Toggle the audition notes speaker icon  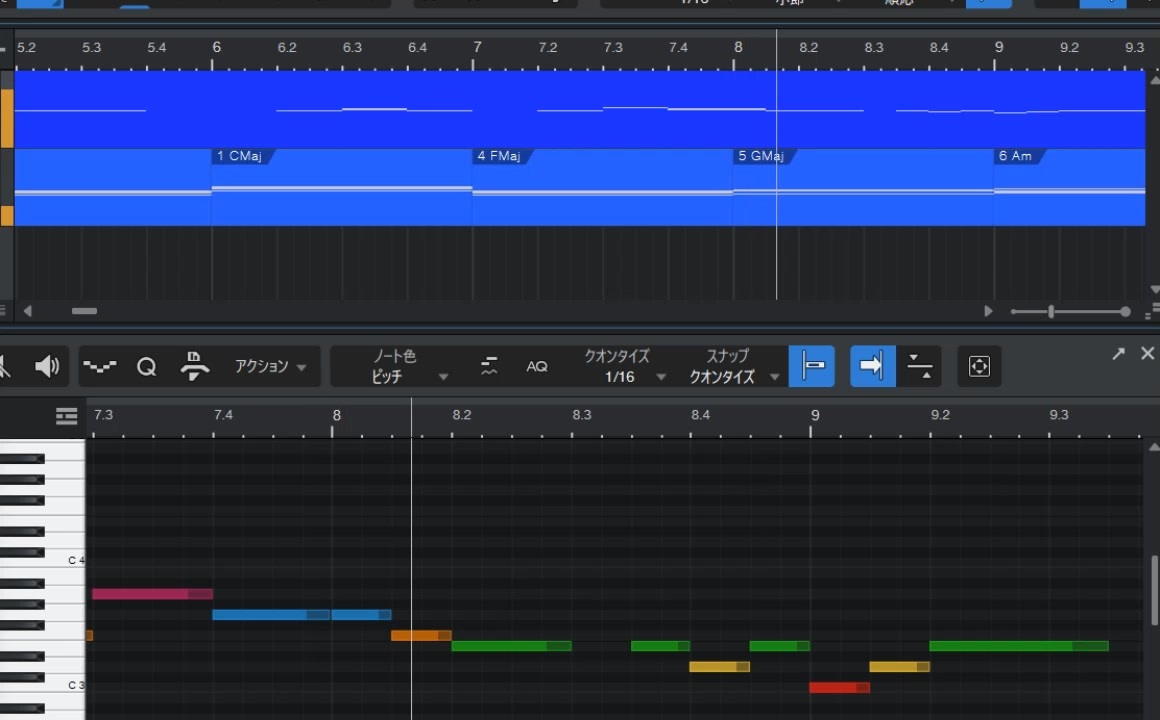[47, 366]
